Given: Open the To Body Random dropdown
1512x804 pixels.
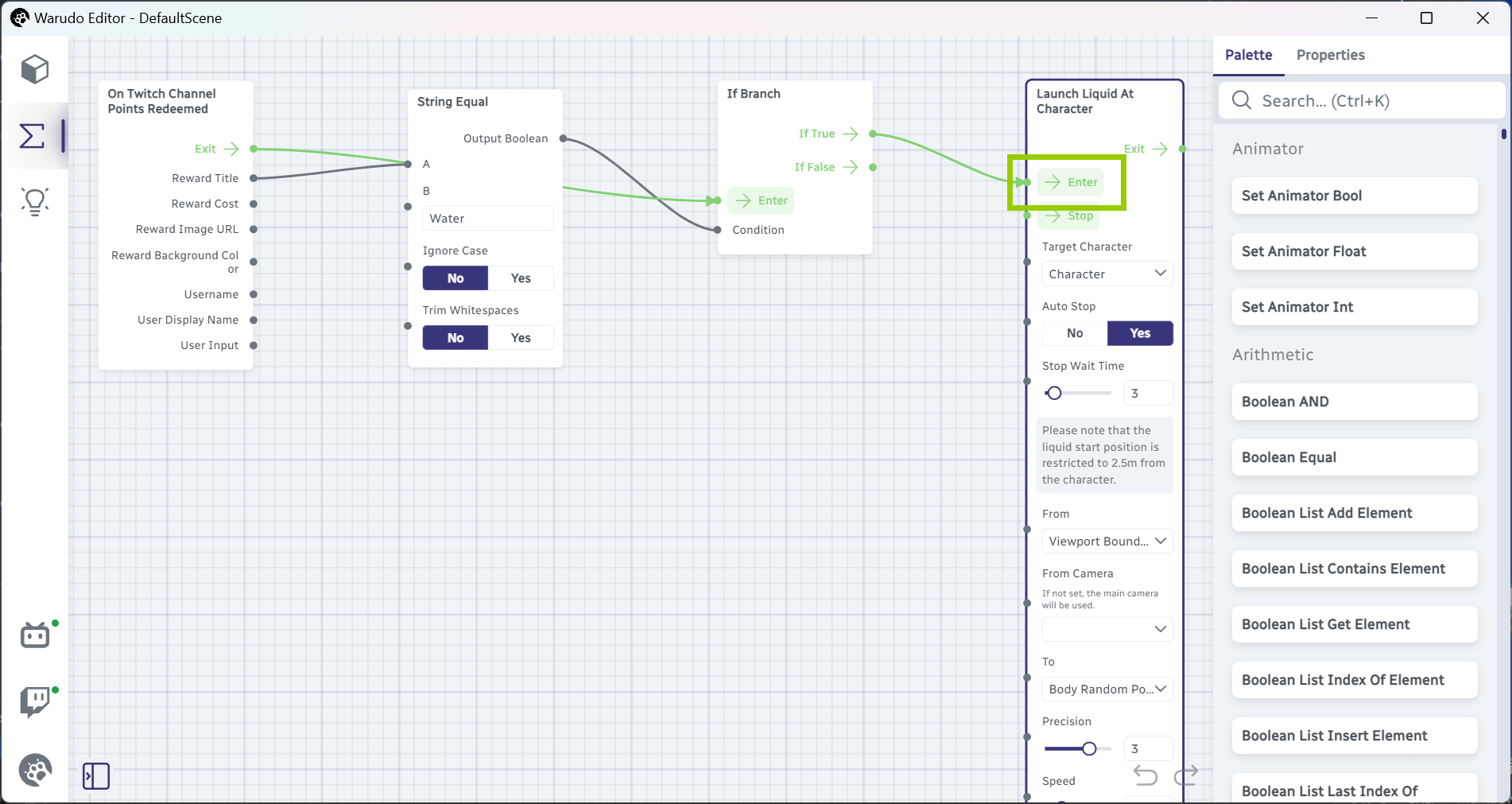Looking at the screenshot, I should pos(1107,689).
